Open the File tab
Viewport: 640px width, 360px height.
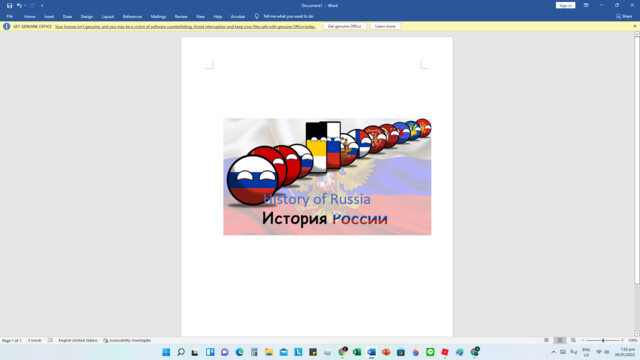tap(9, 16)
